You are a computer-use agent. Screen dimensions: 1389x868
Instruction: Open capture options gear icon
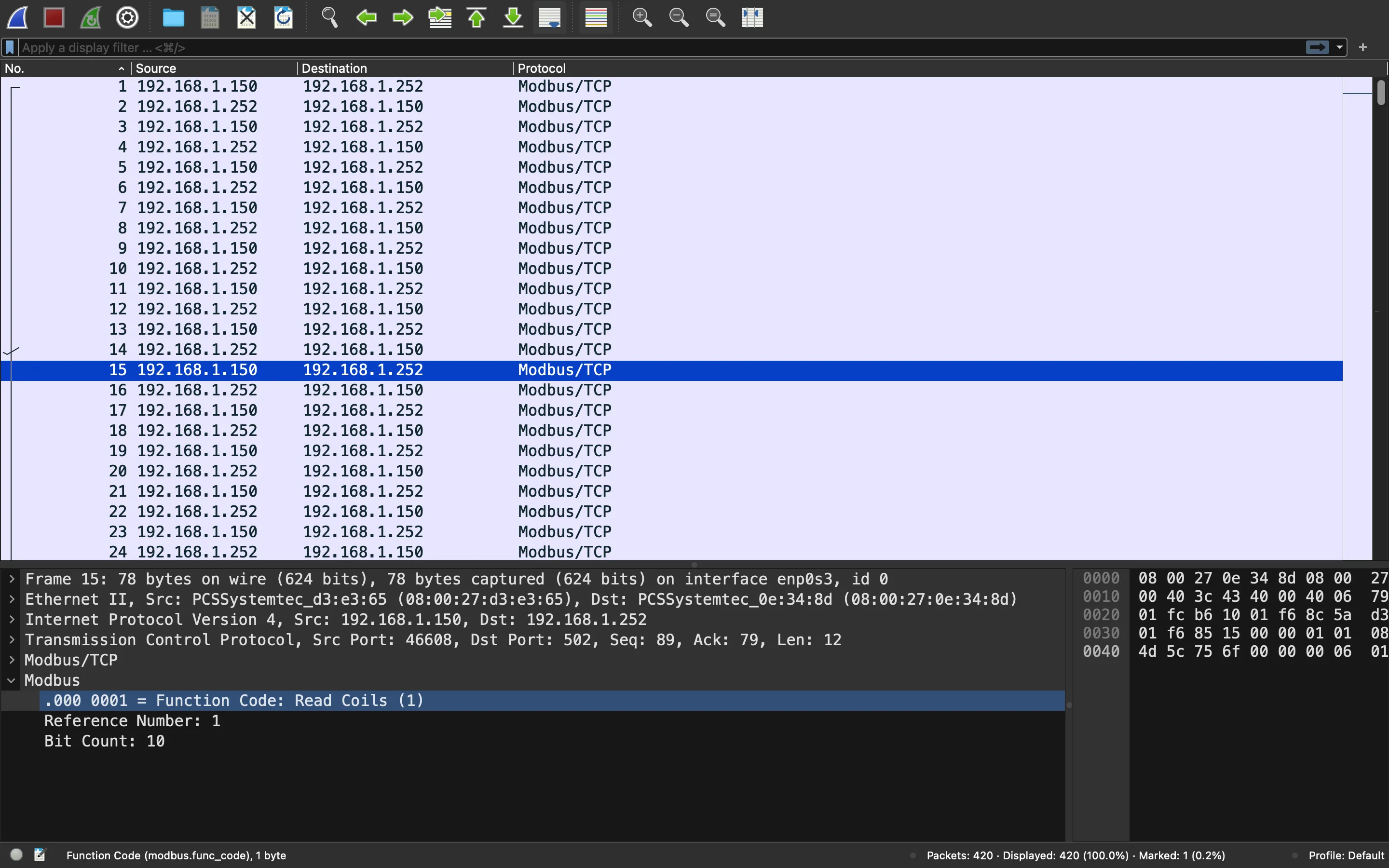127,17
